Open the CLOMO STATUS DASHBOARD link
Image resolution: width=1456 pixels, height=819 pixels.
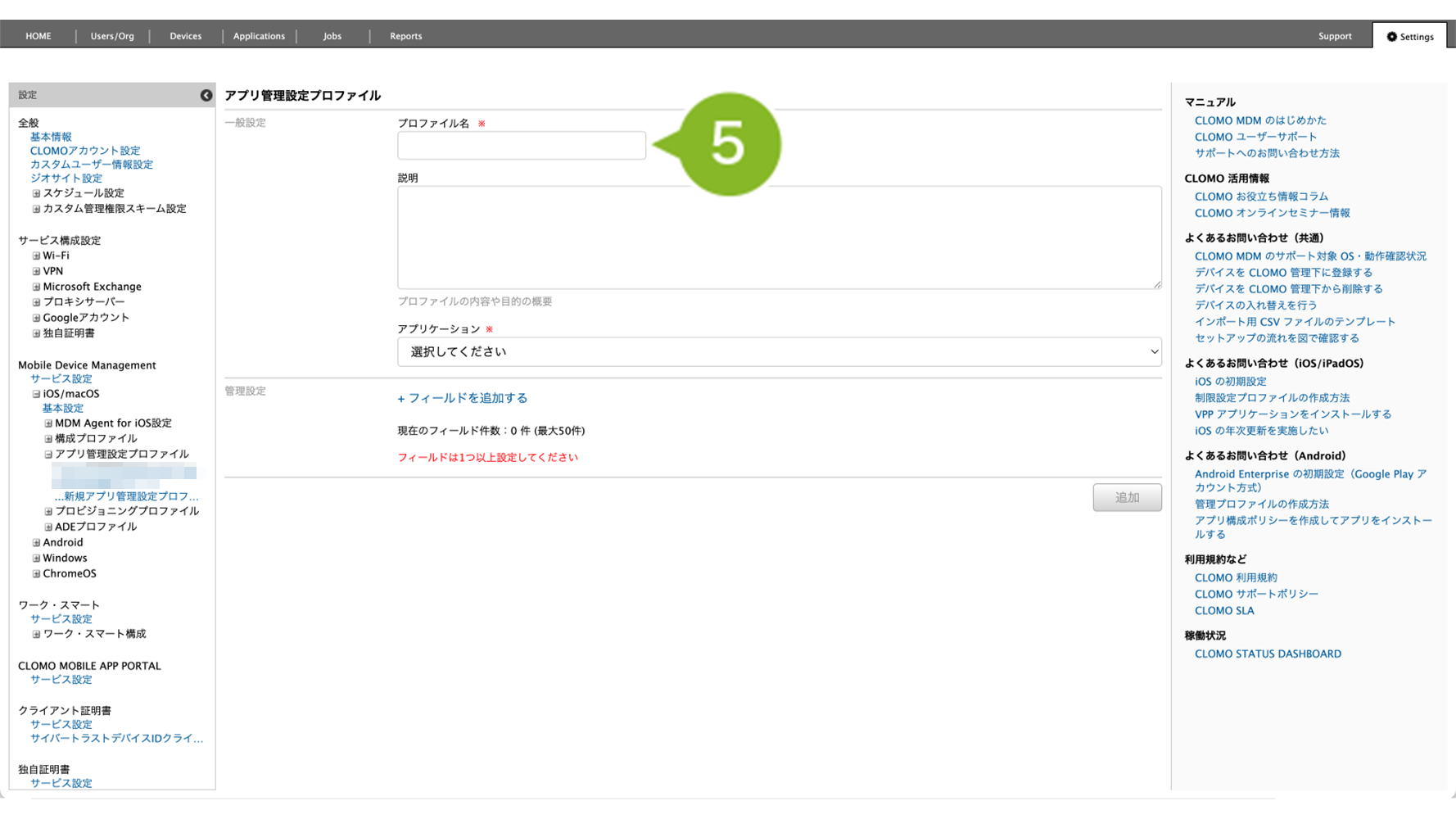coord(1267,654)
